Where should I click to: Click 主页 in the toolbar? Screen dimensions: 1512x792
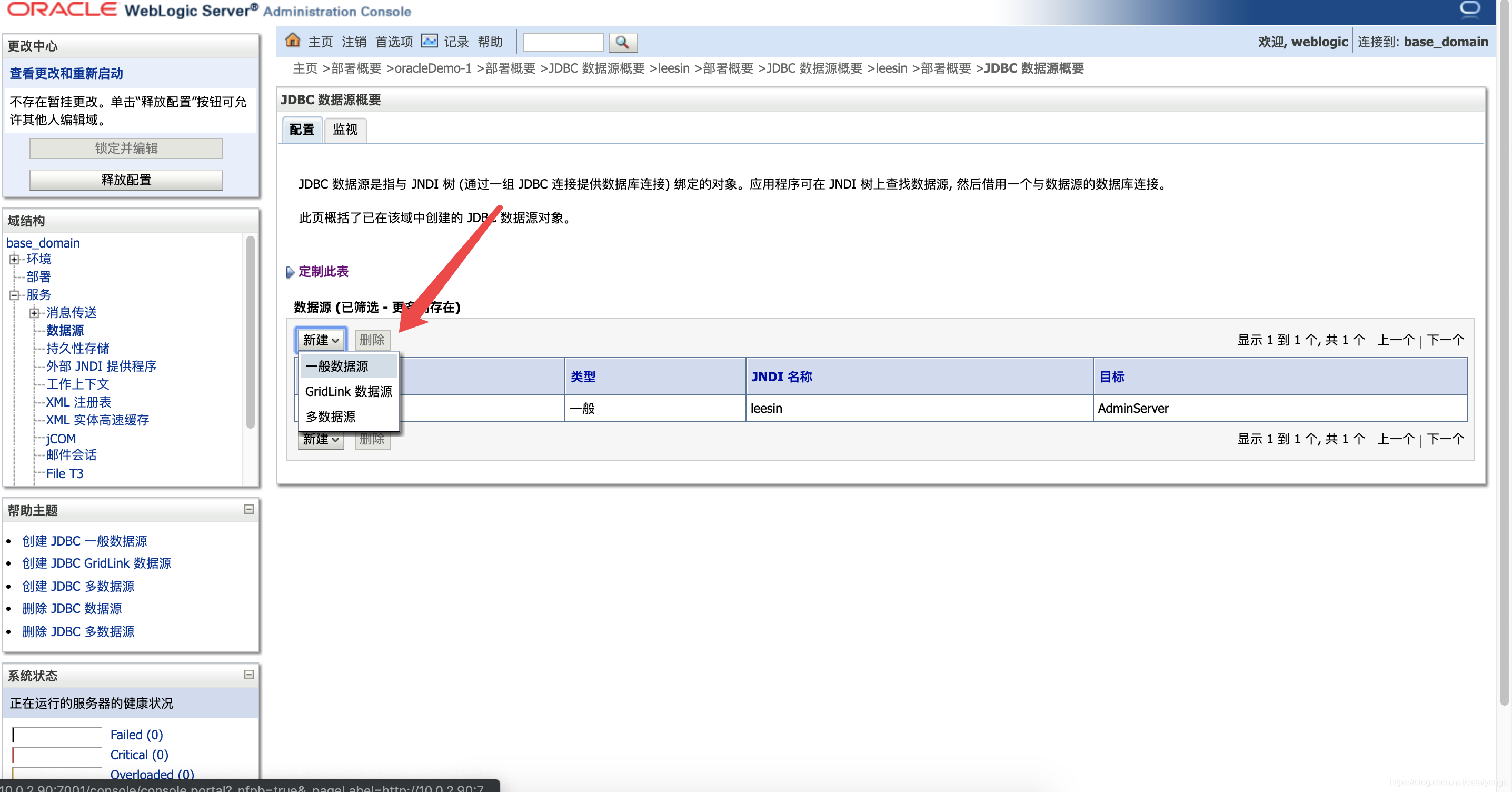(321, 42)
